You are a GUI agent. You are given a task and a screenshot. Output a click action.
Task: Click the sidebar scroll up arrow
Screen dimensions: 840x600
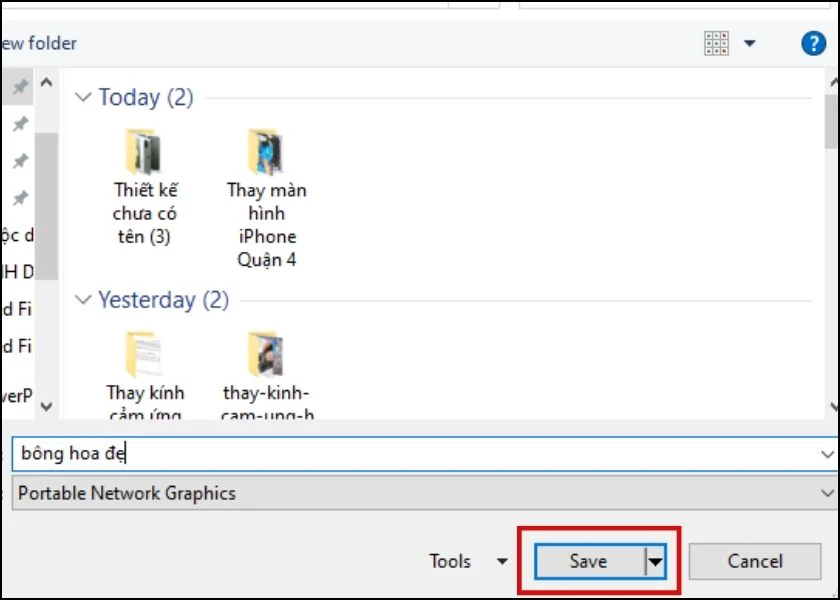click(x=47, y=82)
